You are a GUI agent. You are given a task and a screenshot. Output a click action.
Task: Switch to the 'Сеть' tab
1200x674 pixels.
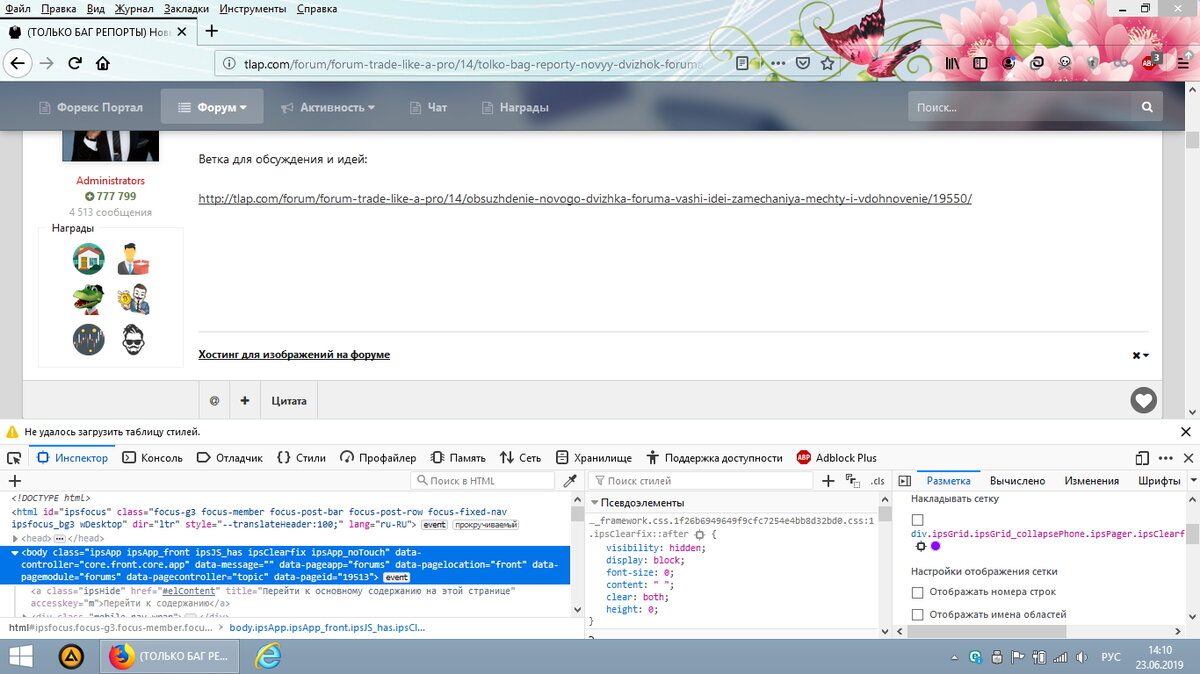[x=520, y=458]
